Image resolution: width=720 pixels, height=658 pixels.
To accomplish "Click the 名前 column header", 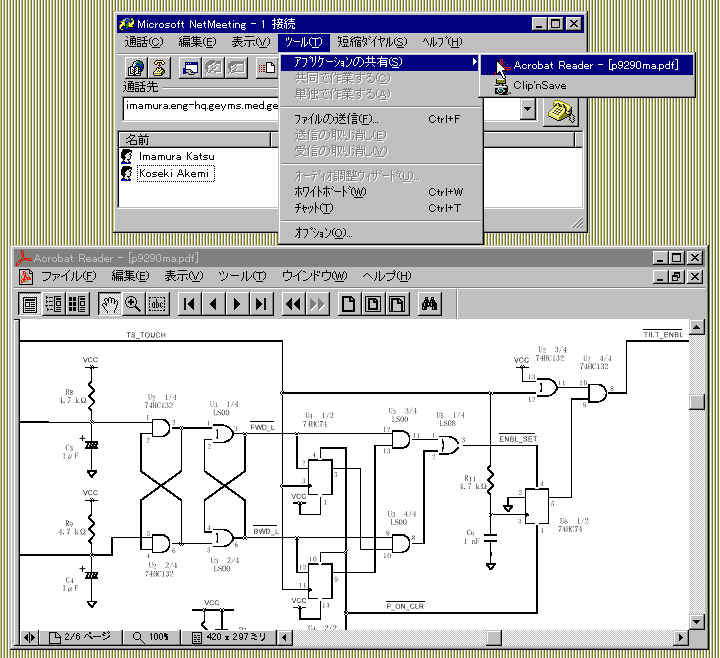I will [195, 140].
